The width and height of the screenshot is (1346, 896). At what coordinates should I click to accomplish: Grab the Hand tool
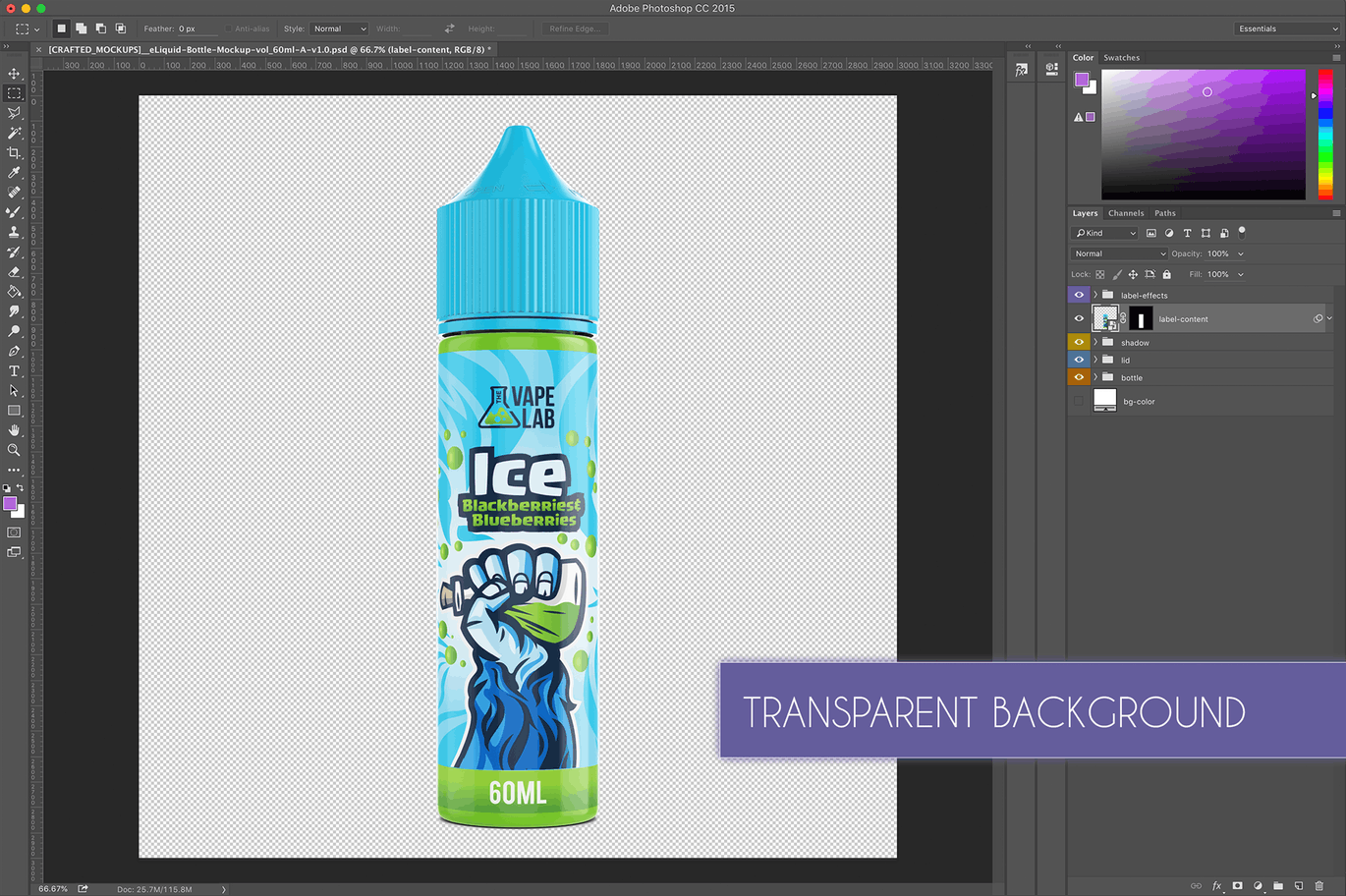tap(14, 429)
